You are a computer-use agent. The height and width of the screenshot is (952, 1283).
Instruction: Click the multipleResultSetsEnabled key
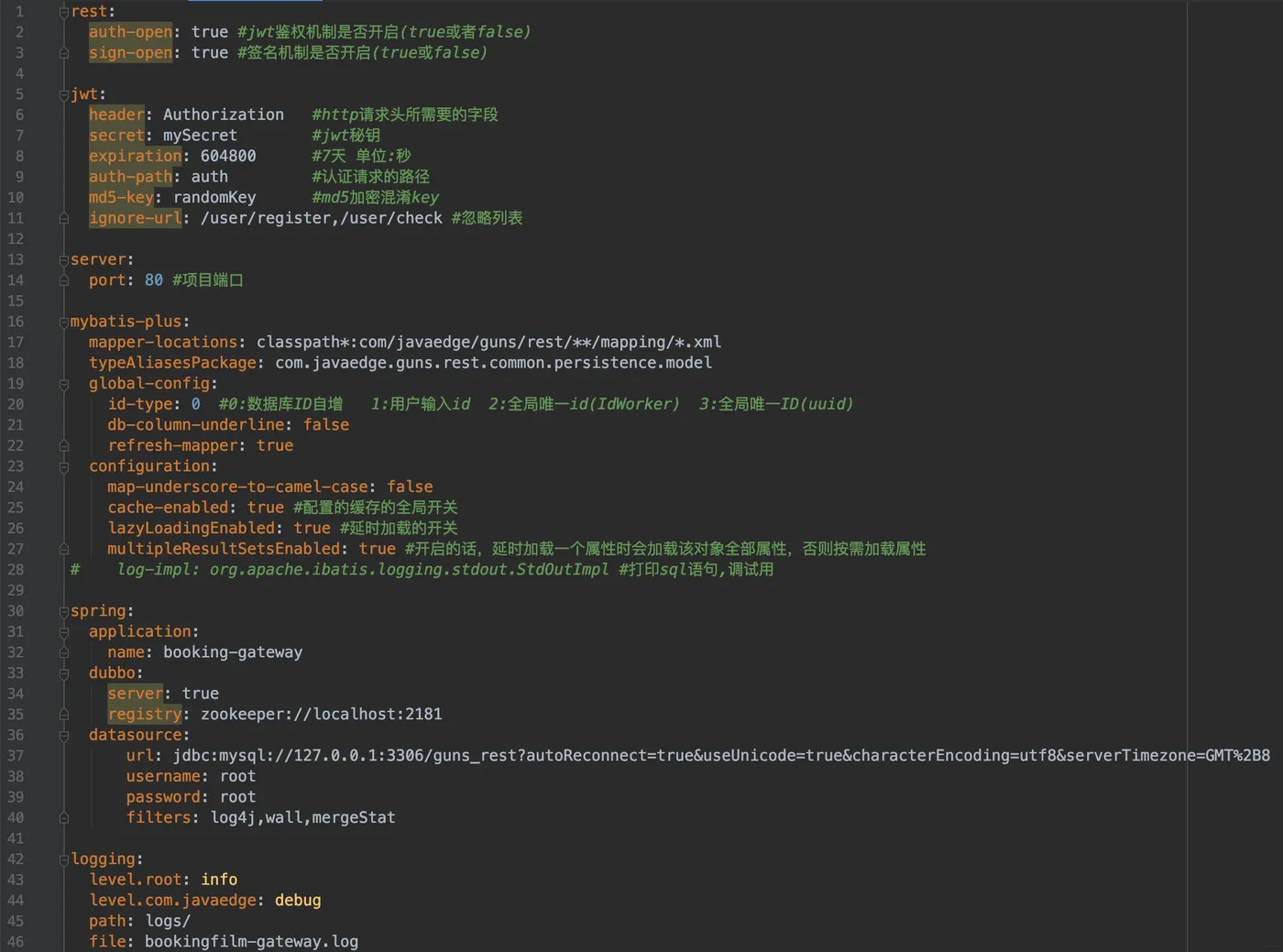point(224,550)
